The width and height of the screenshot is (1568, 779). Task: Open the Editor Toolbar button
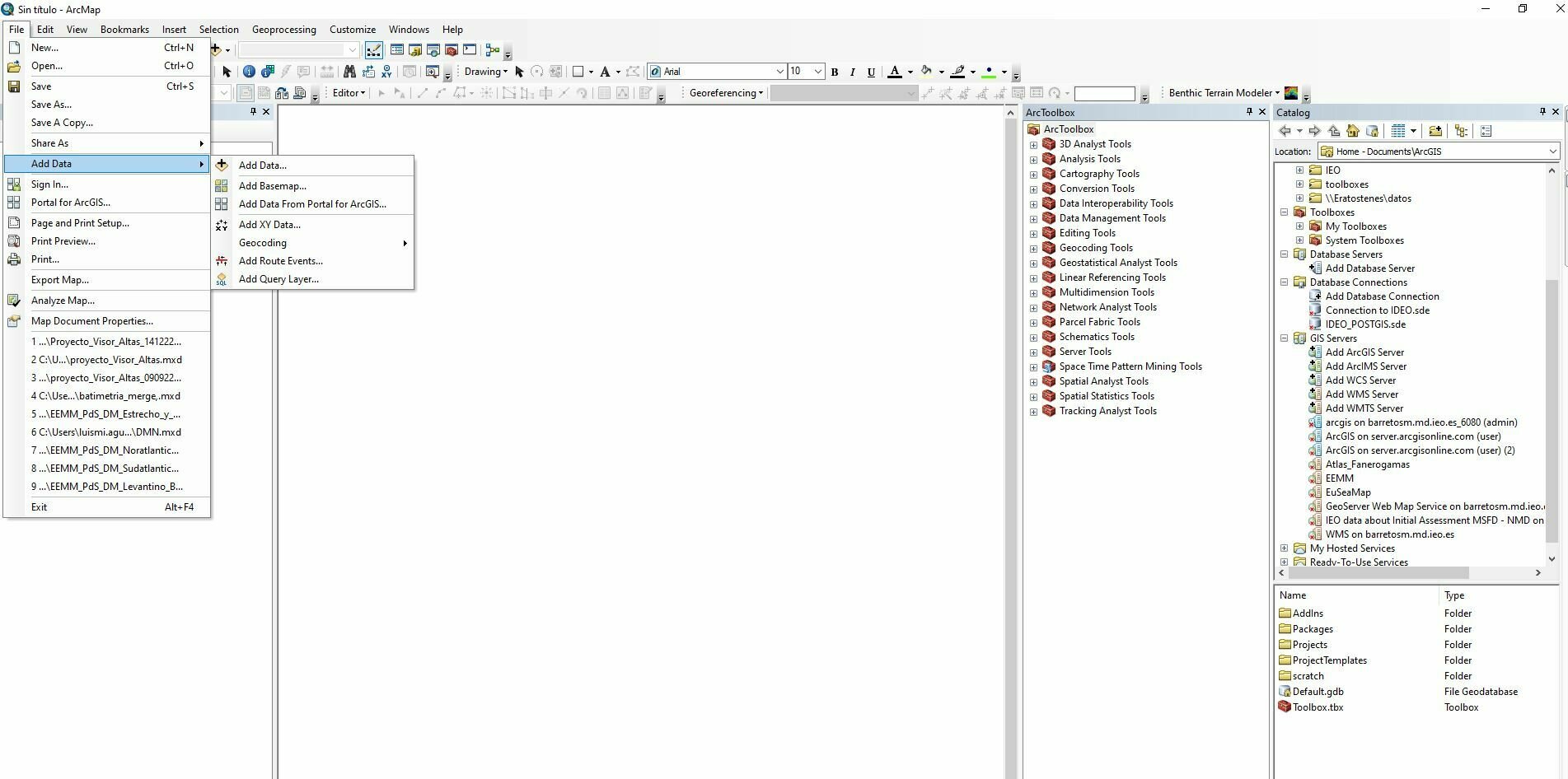373,50
